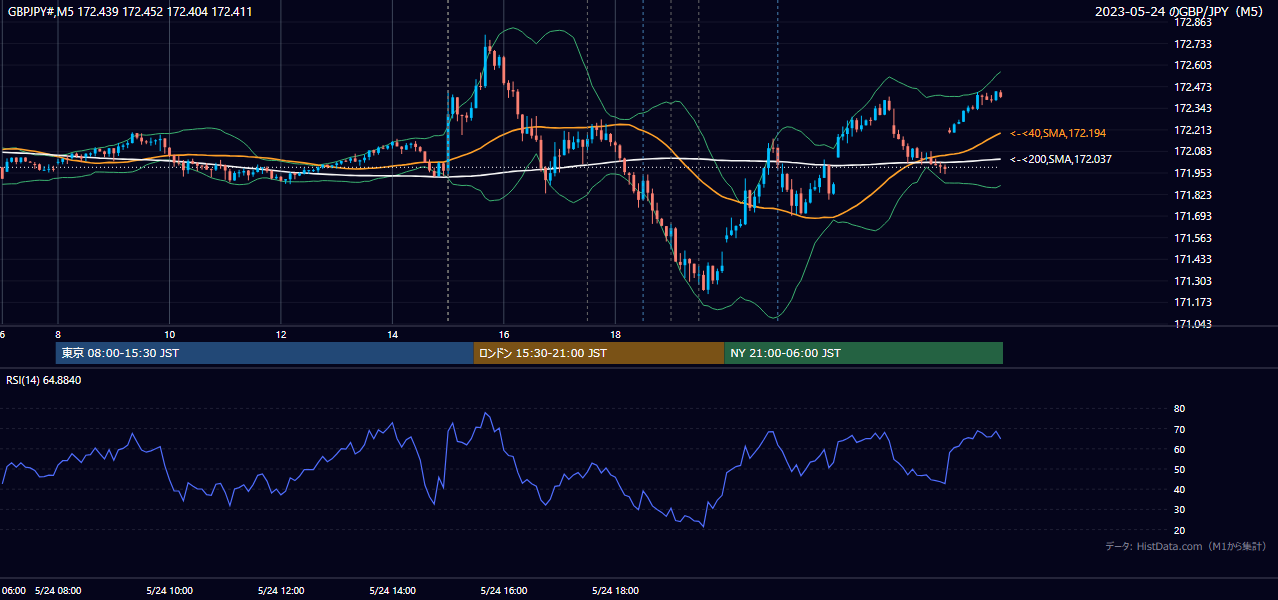Click the HistData.com data source credit
Viewport: 1278px width, 600px height.
1186,547
